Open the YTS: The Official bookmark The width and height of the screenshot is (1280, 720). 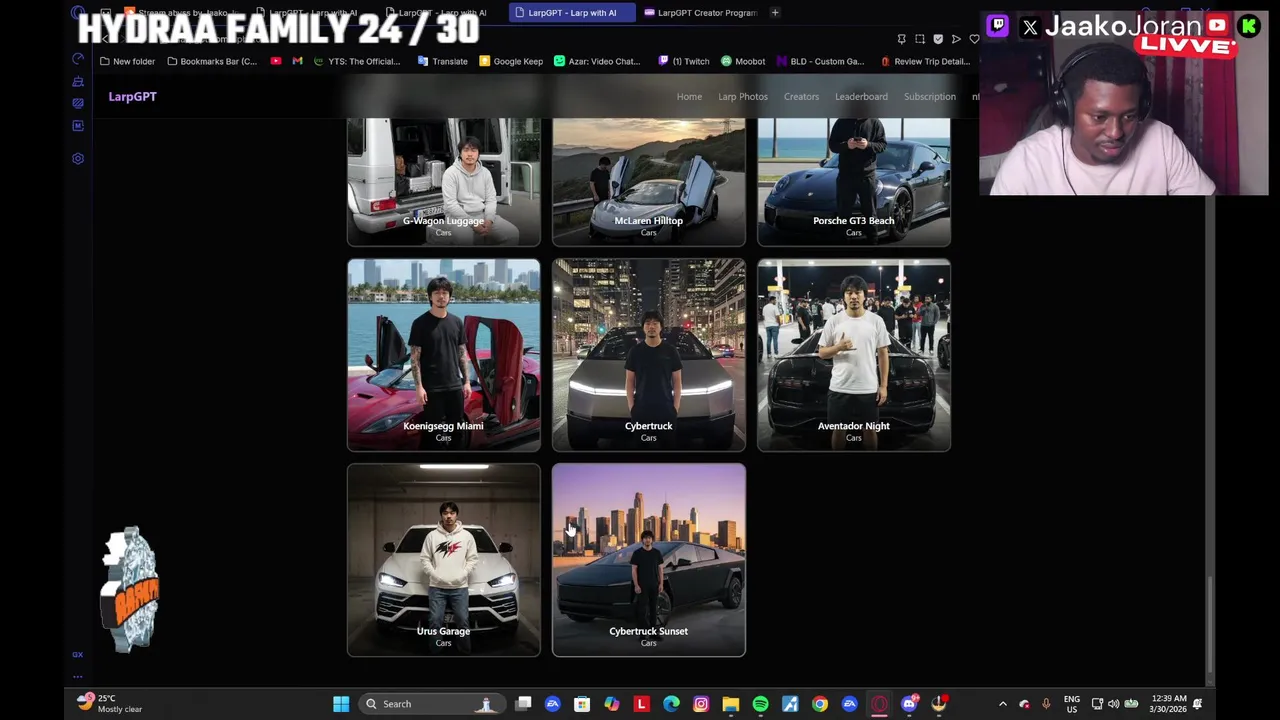point(357,61)
